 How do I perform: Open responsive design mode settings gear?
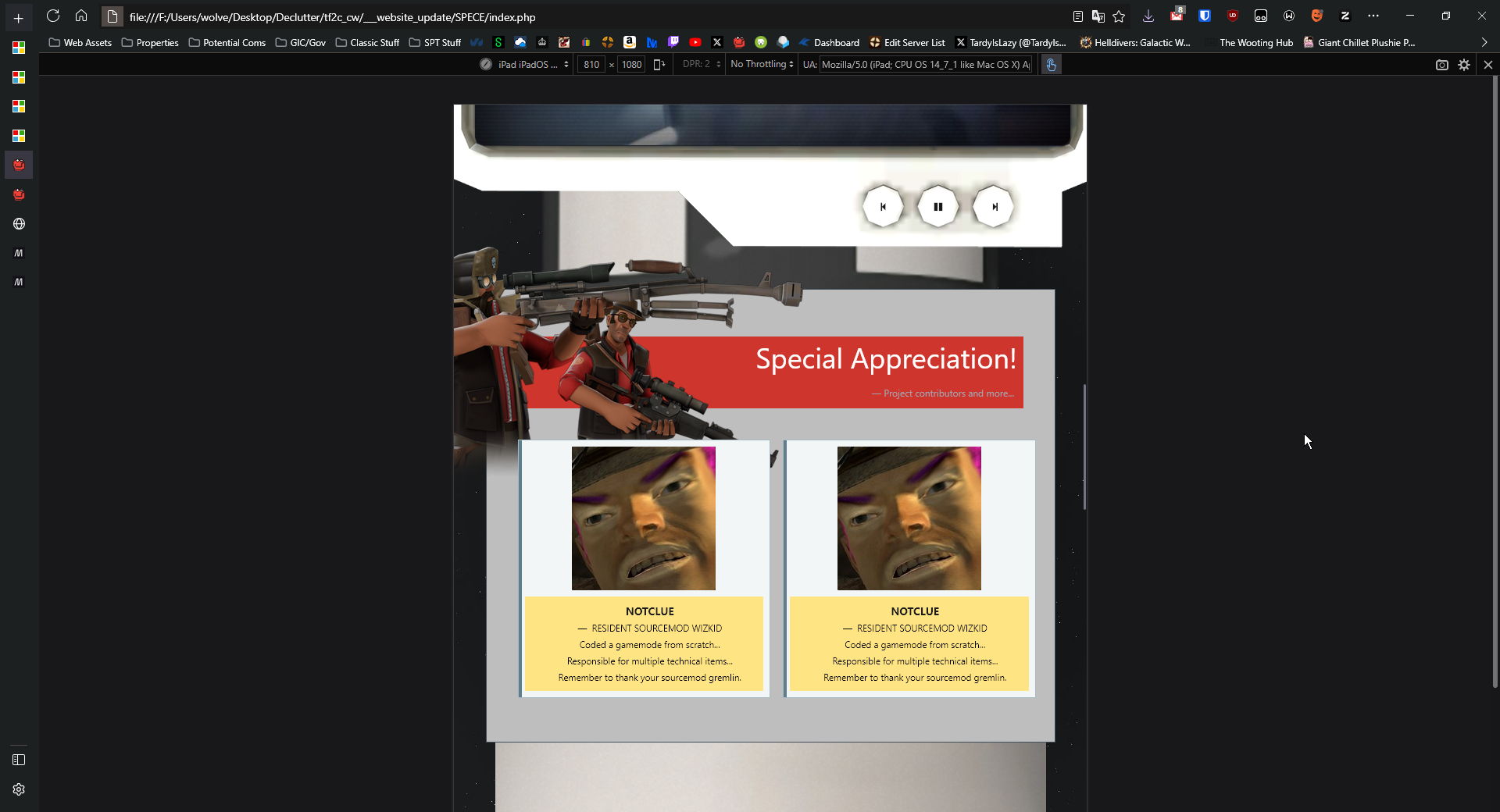point(1464,65)
